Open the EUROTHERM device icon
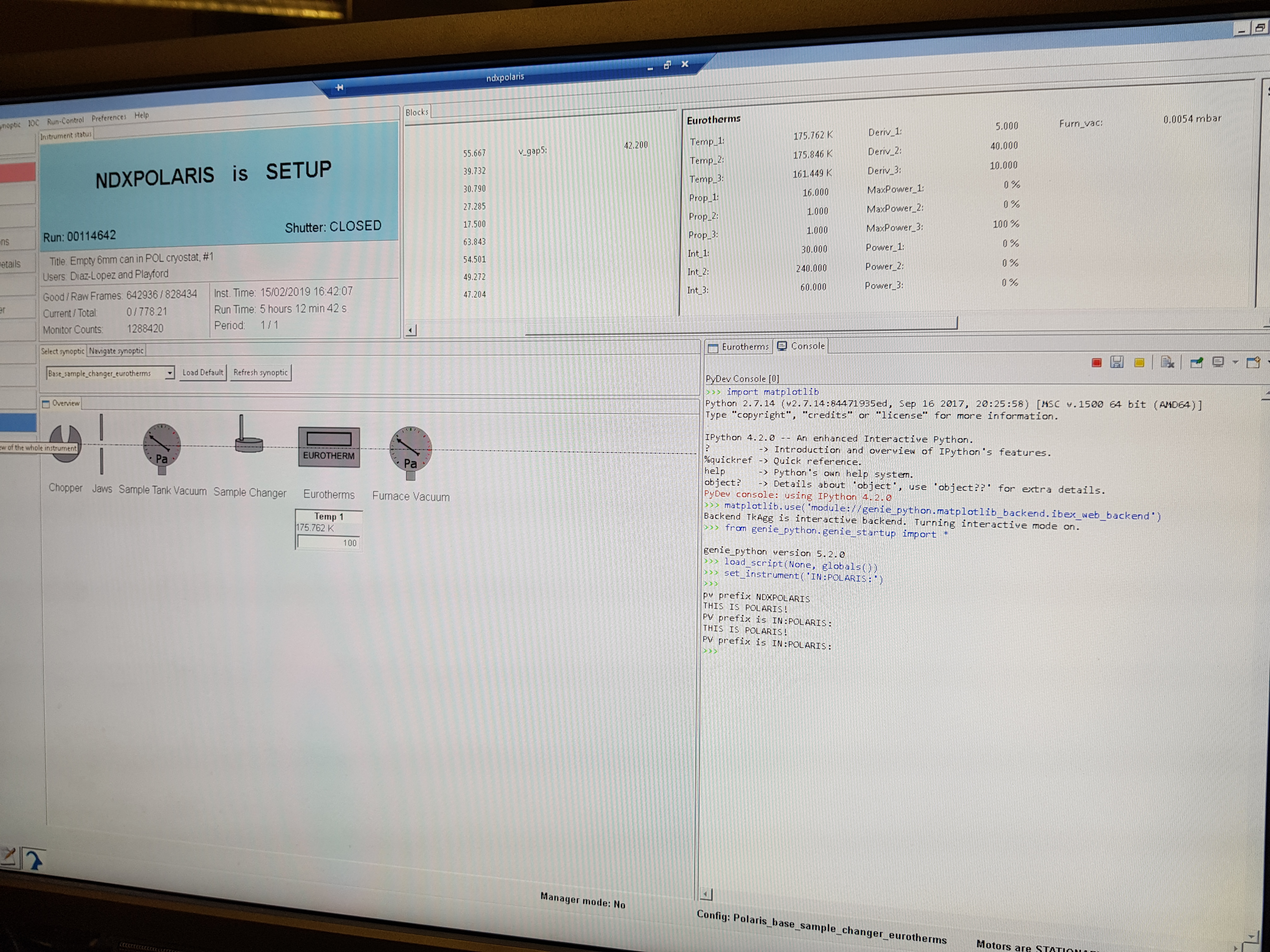The image size is (1270, 952). [329, 448]
